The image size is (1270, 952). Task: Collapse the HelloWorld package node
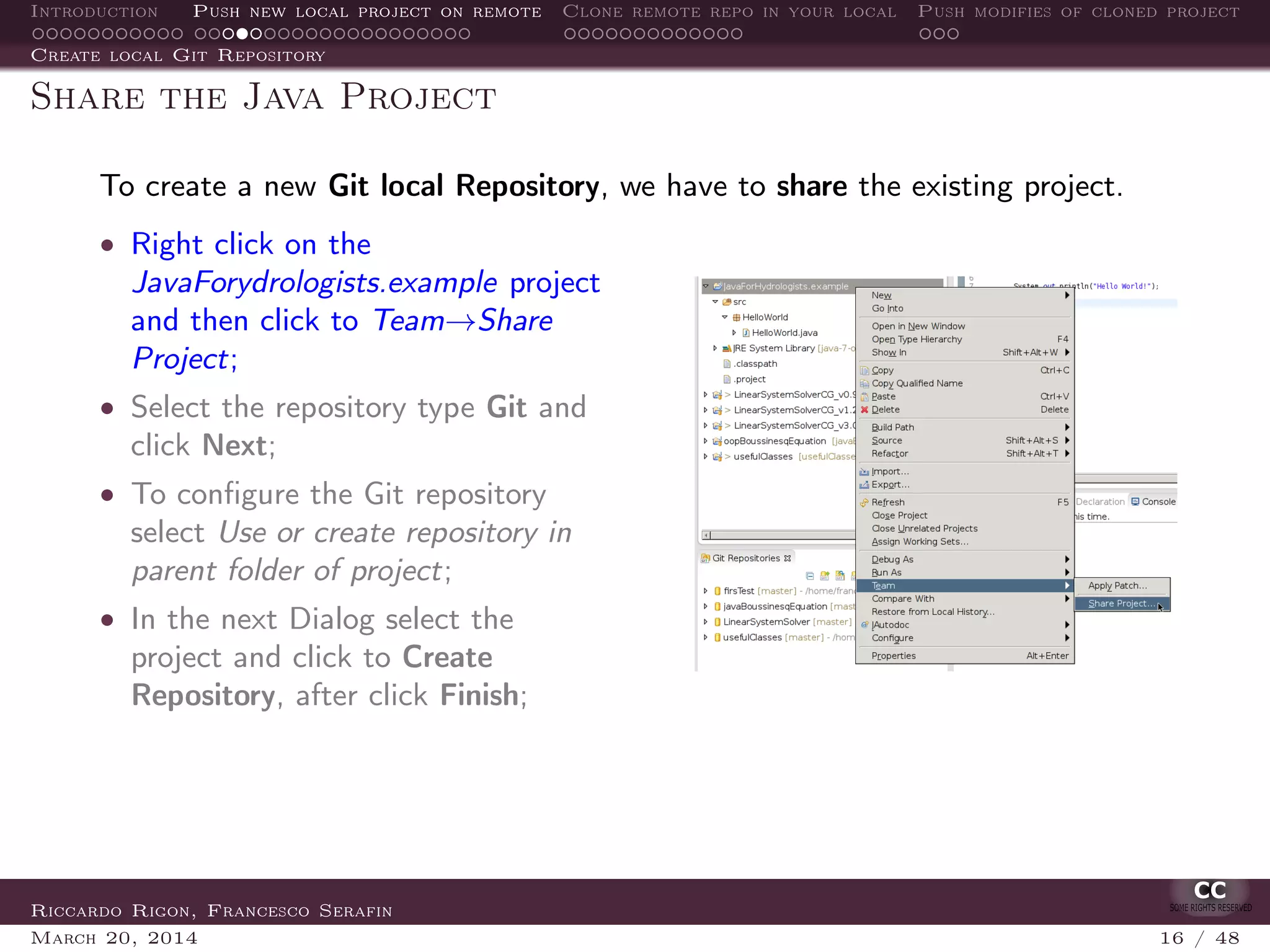coord(724,317)
